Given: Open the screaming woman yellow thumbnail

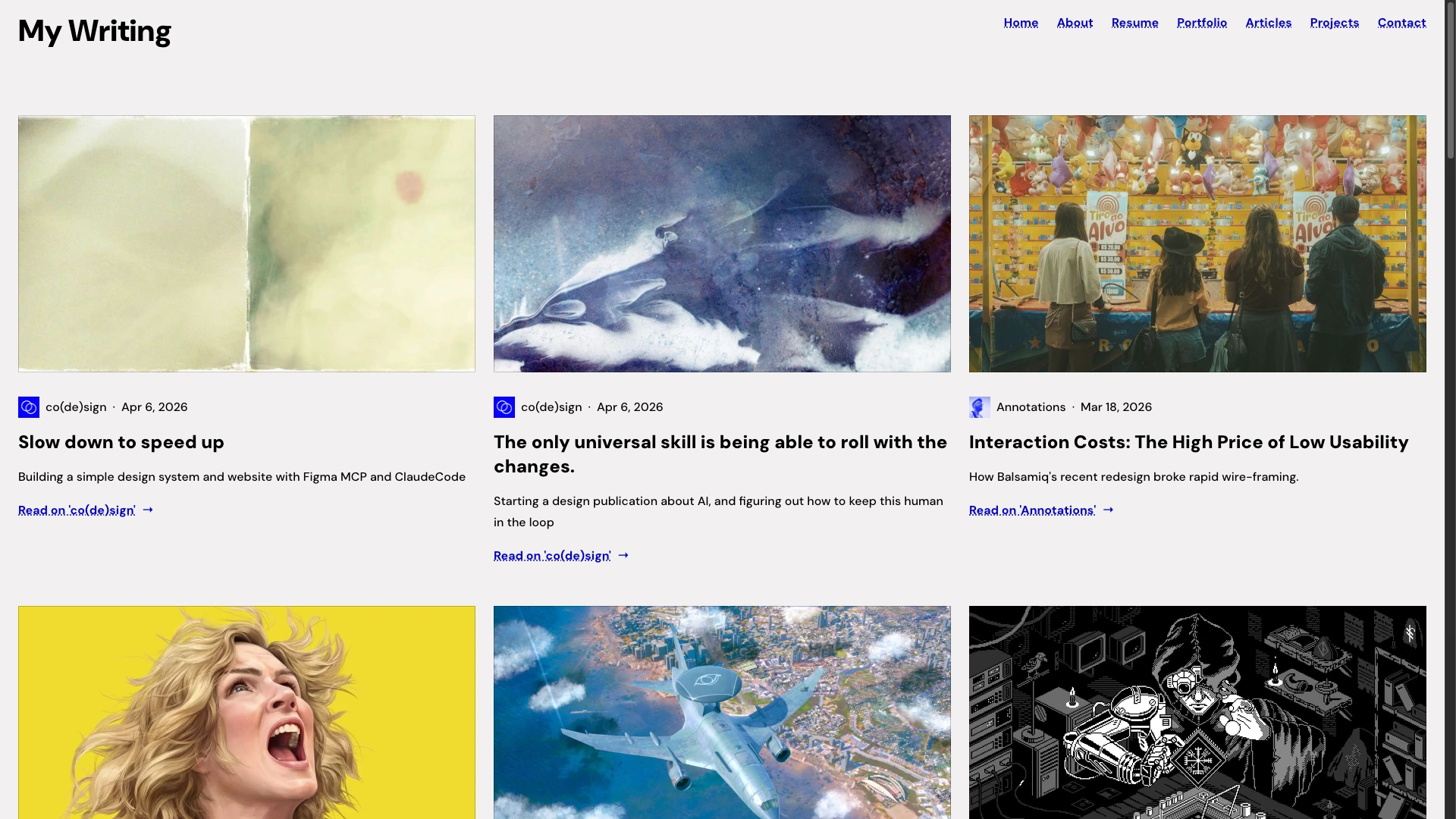Looking at the screenshot, I should point(246,712).
